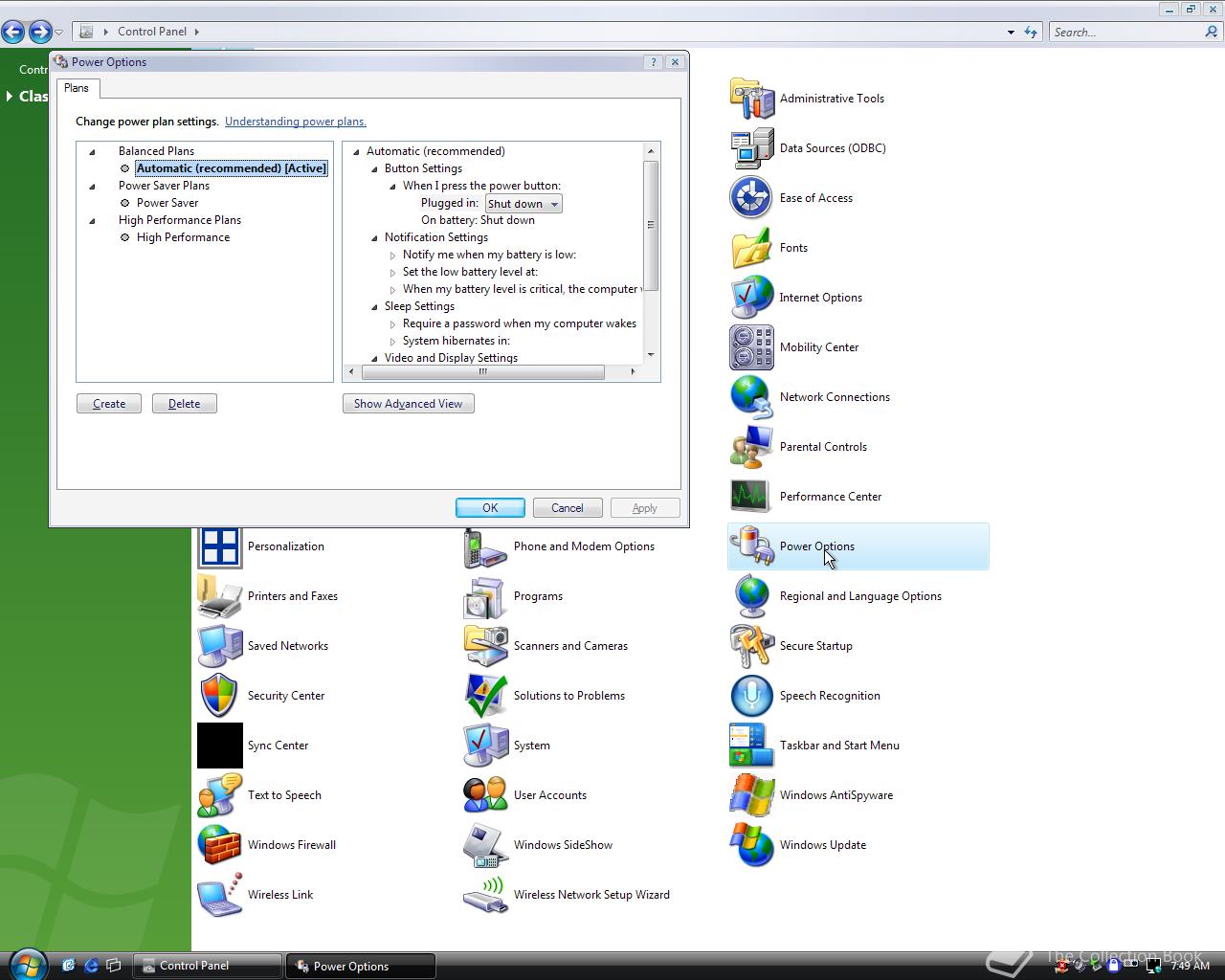Open Taskbar and Start Menu icon

click(751, 746)
